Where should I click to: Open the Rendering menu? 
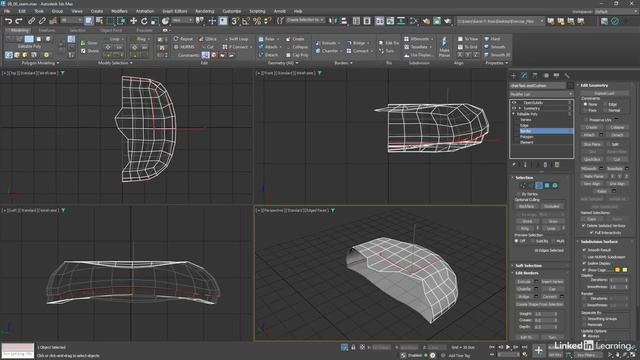point(204,11)
